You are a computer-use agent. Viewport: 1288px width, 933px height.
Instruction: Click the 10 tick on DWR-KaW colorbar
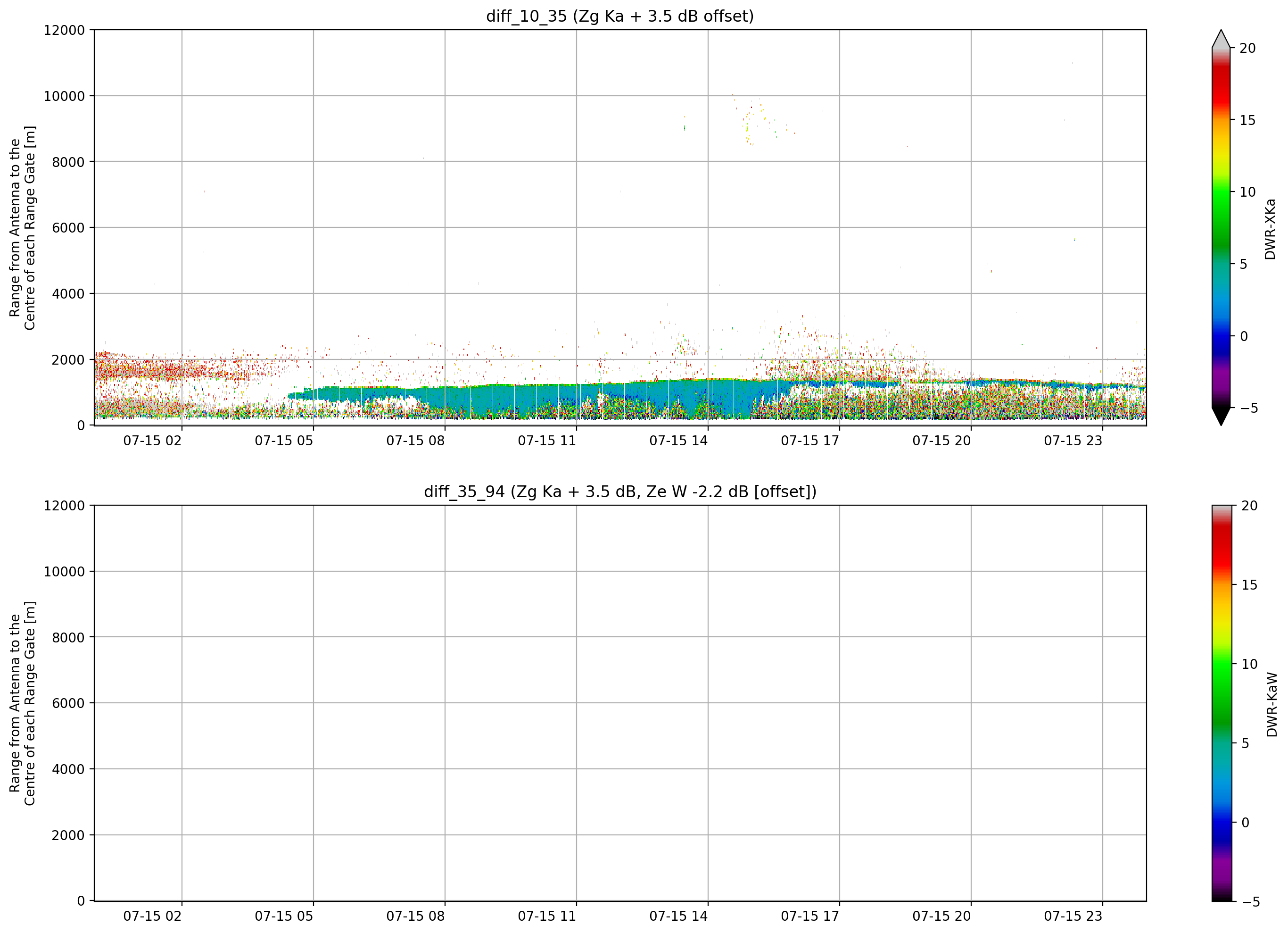[1249, 664]
